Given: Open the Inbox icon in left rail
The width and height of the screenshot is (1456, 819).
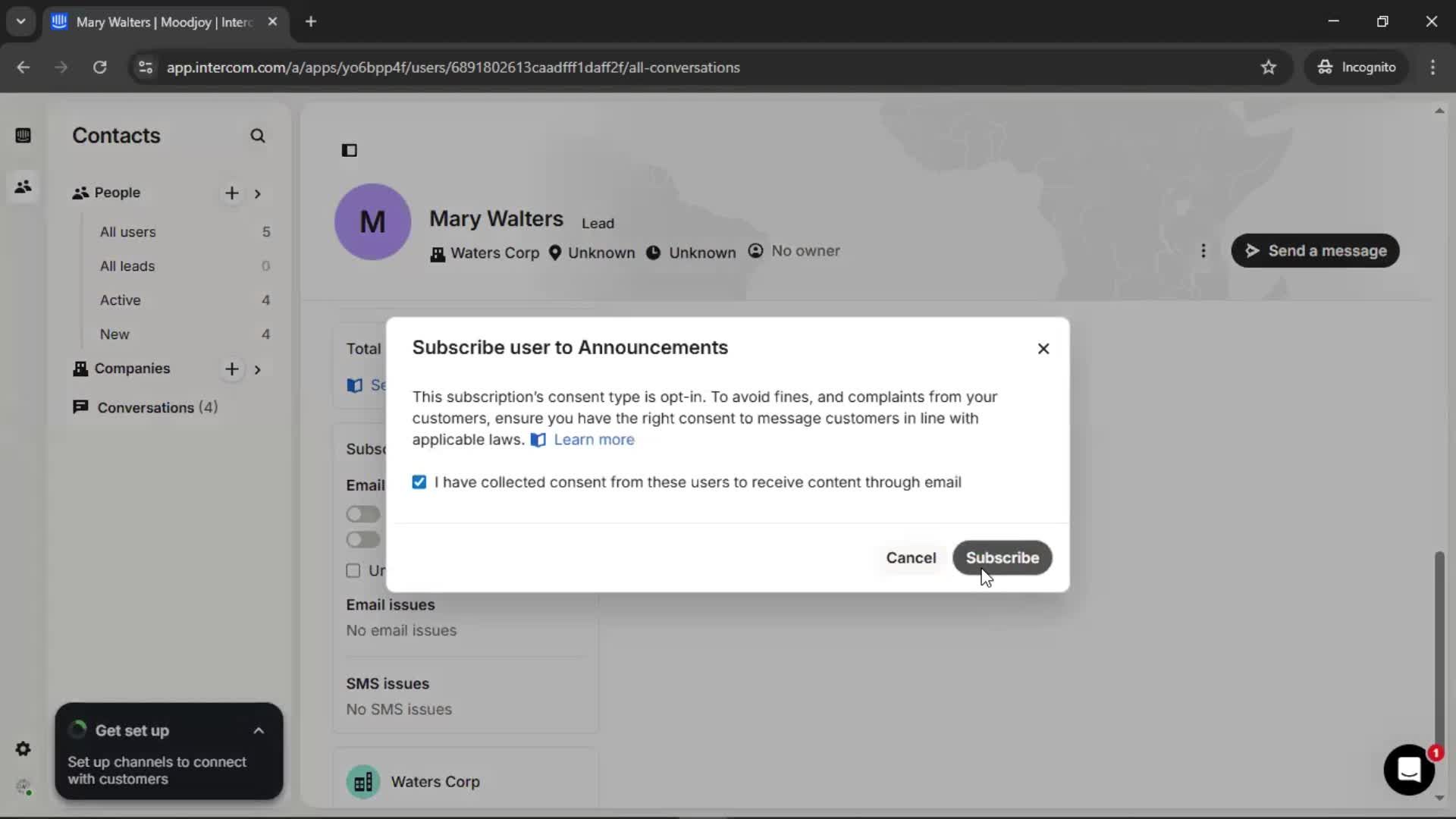Looking at the screenshot, I should [x=23, y=136].
